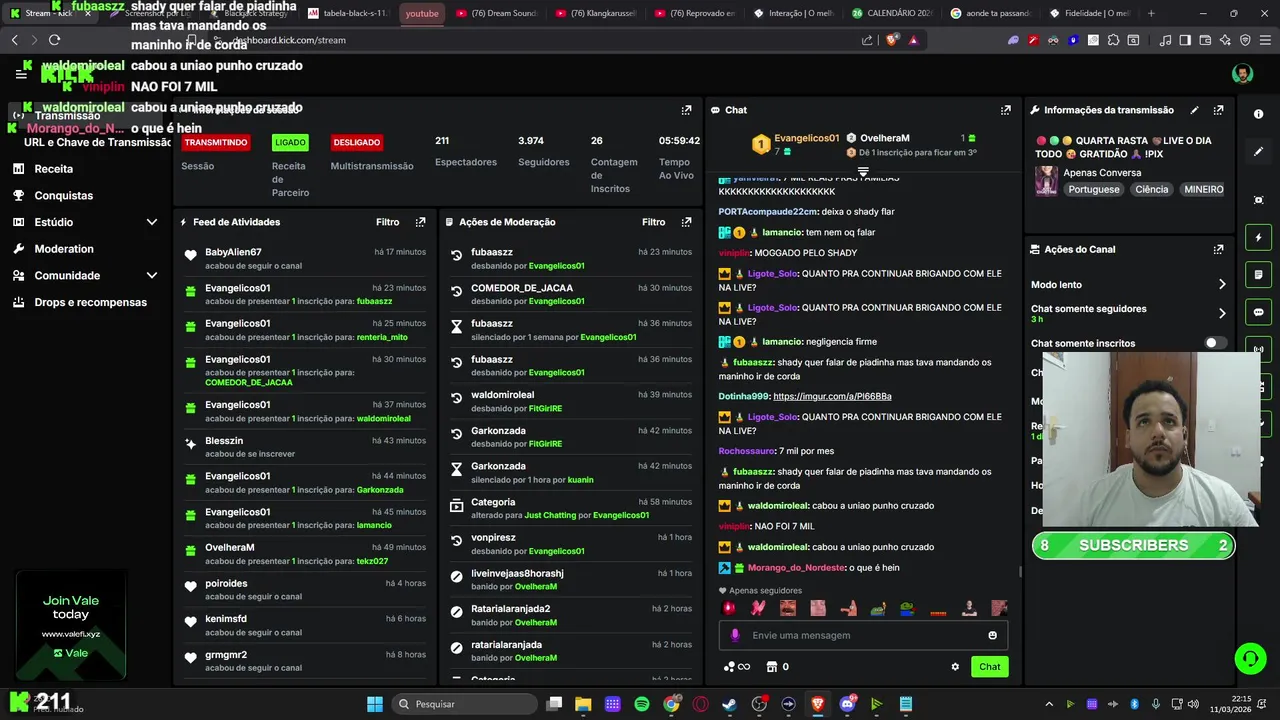Open Filtro in Feed de Atividades
The width and height of the screenshot is (1280, 720).
coord(387,222)
